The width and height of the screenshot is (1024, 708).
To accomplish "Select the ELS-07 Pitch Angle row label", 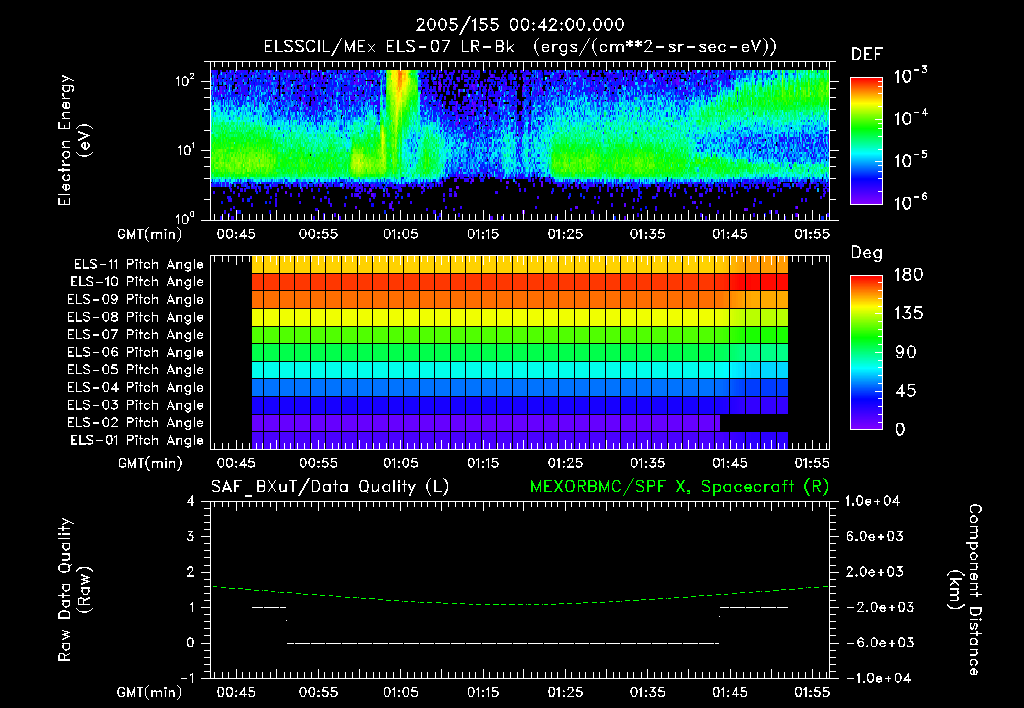I will 135,334.
